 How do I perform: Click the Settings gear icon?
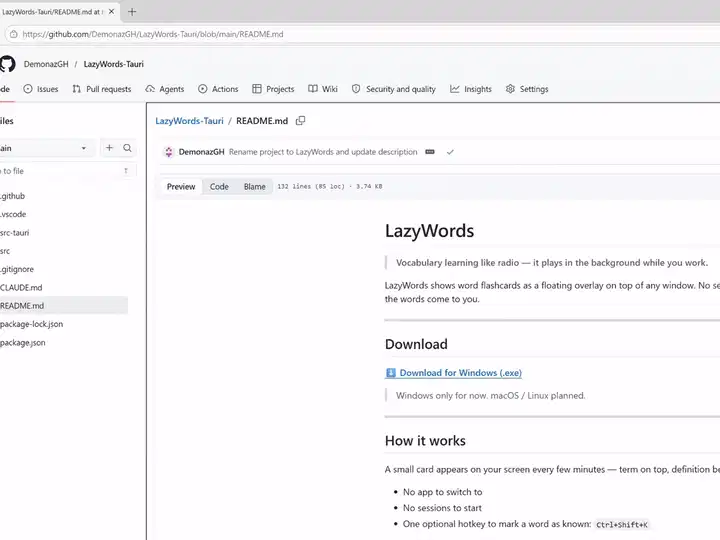[x=510, y=89]
